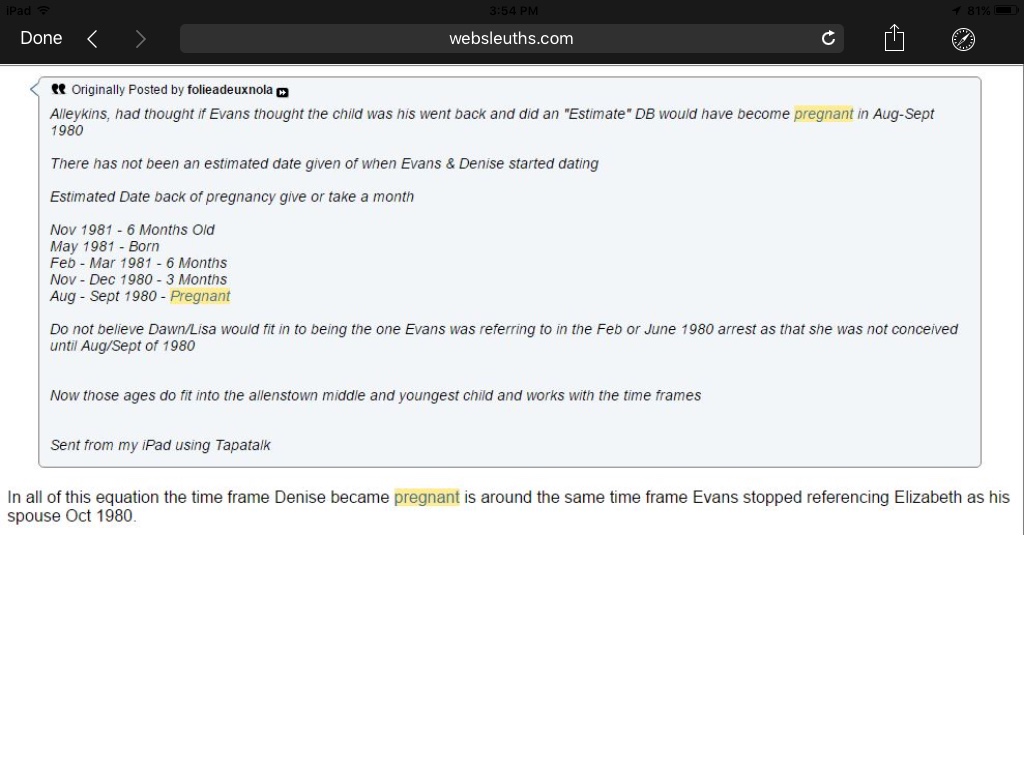Go back with the left chevron
Image resolution: width=1024 pixels, height=768 pixels.
point(92,39)
